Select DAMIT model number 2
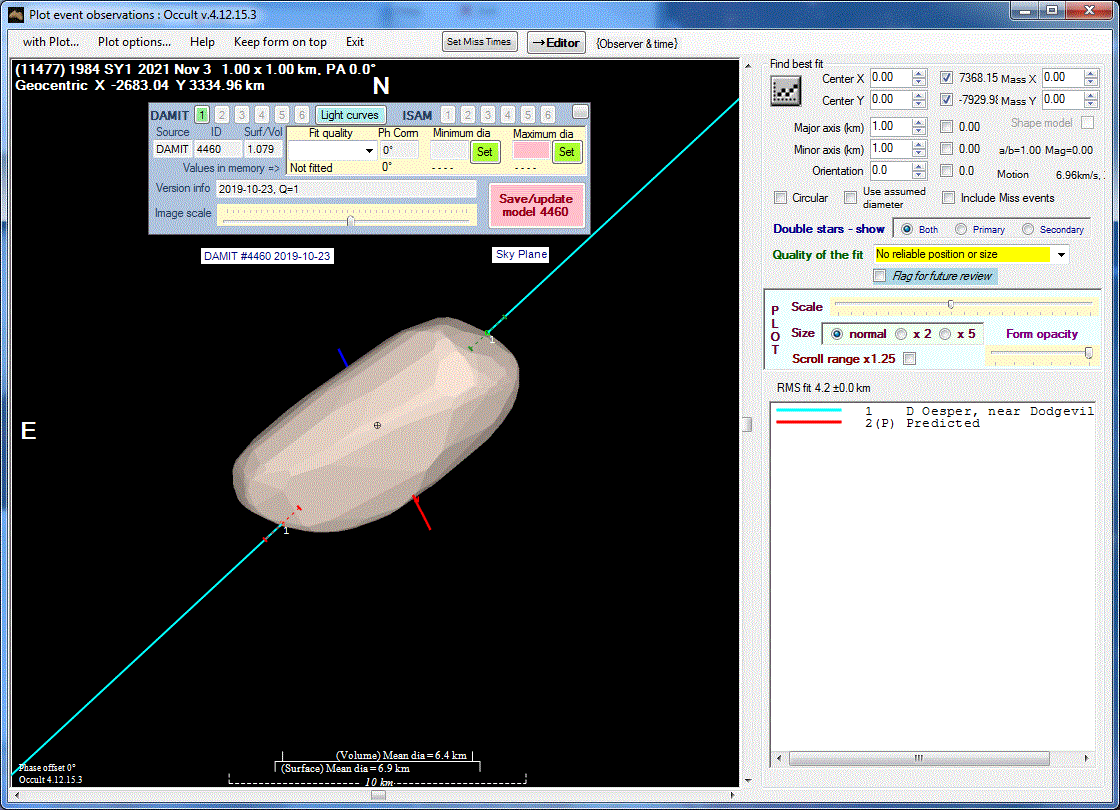Viewport: 1120px width, 810px height. (222, 114)
